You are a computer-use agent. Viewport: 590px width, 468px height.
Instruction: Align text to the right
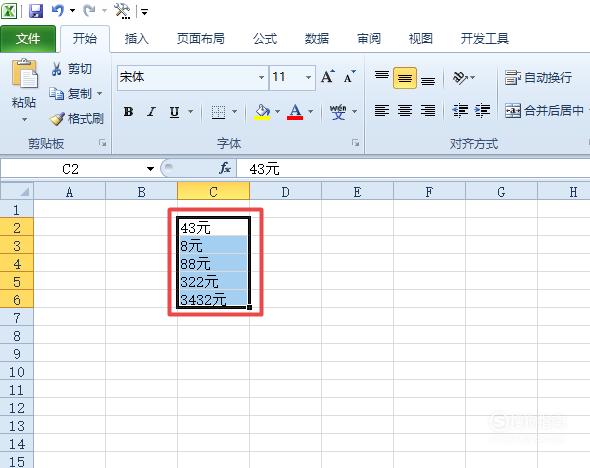click(x=428, y=111)
